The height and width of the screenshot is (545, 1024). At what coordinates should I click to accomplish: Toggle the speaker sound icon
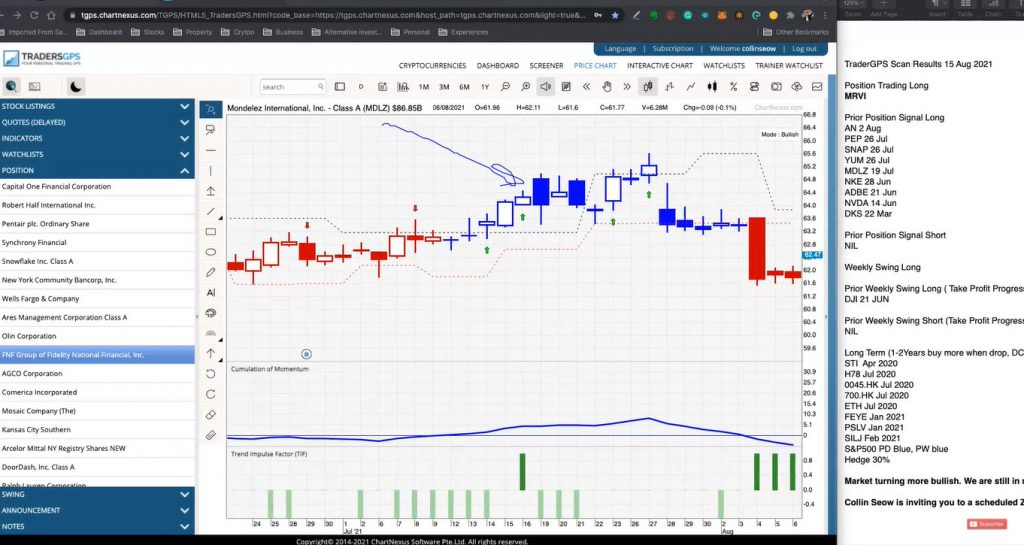click(545, 86)
